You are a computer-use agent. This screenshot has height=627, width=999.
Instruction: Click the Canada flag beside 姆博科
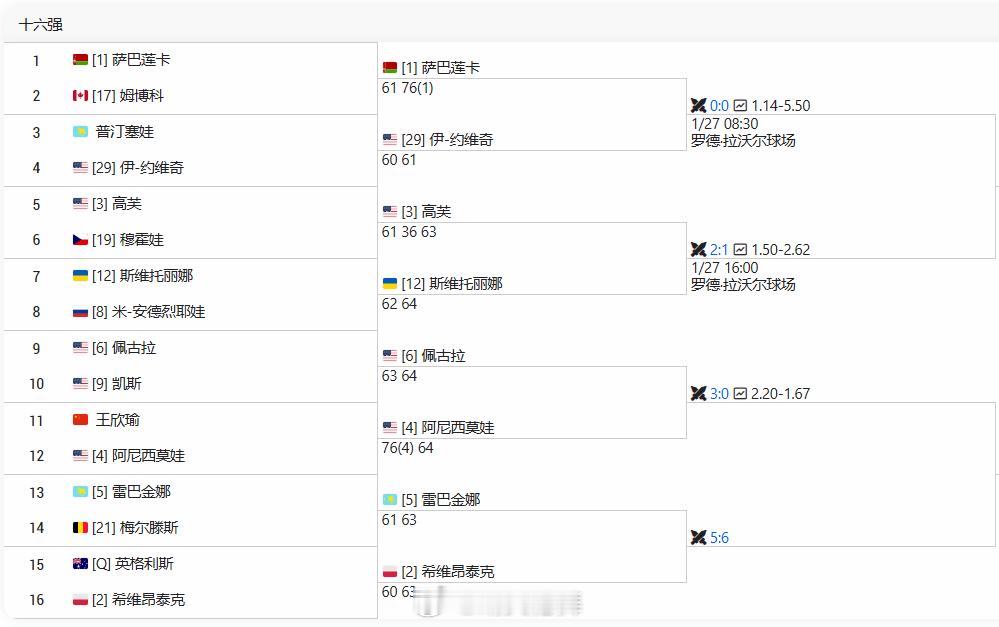(82, 96)
